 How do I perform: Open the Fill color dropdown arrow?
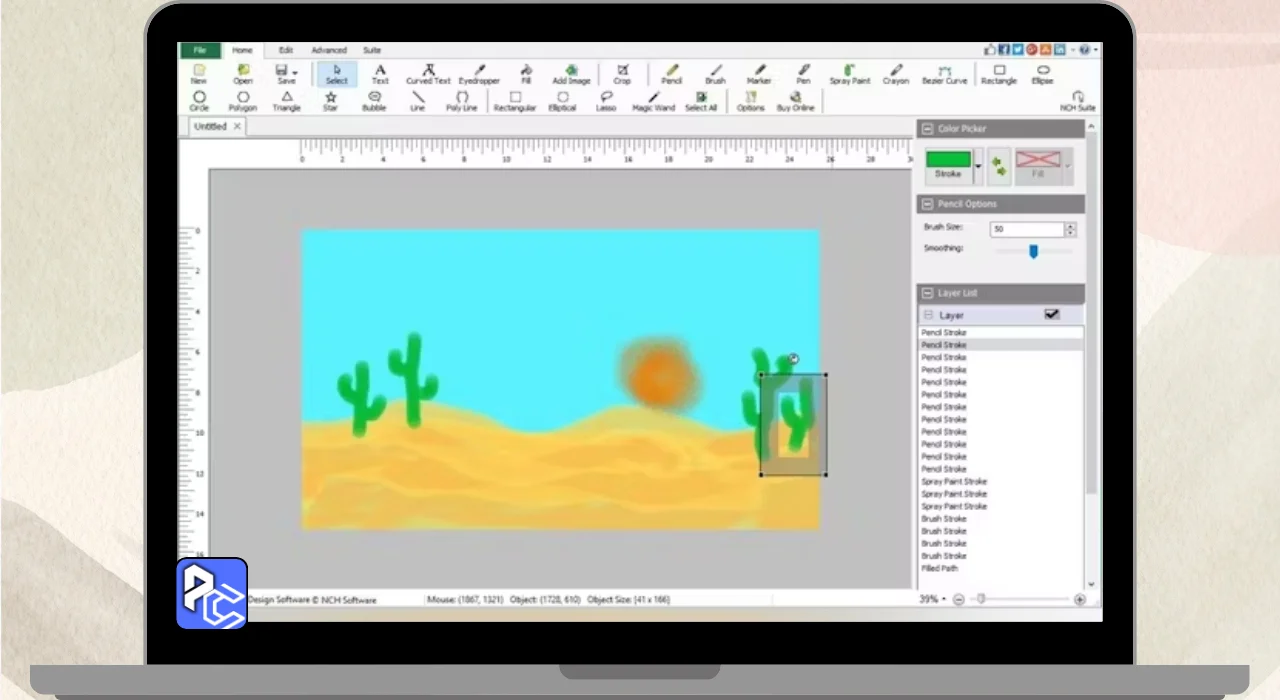1067,166
